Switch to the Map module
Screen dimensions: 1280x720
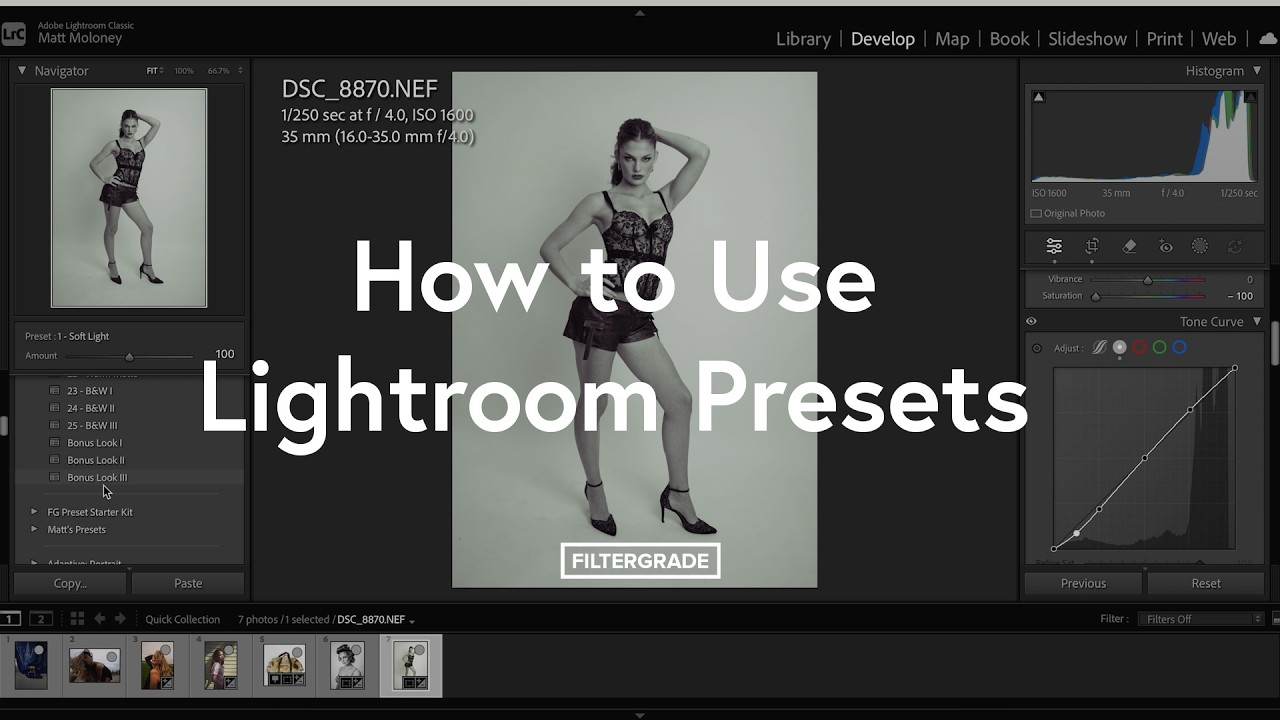[952, 39]
